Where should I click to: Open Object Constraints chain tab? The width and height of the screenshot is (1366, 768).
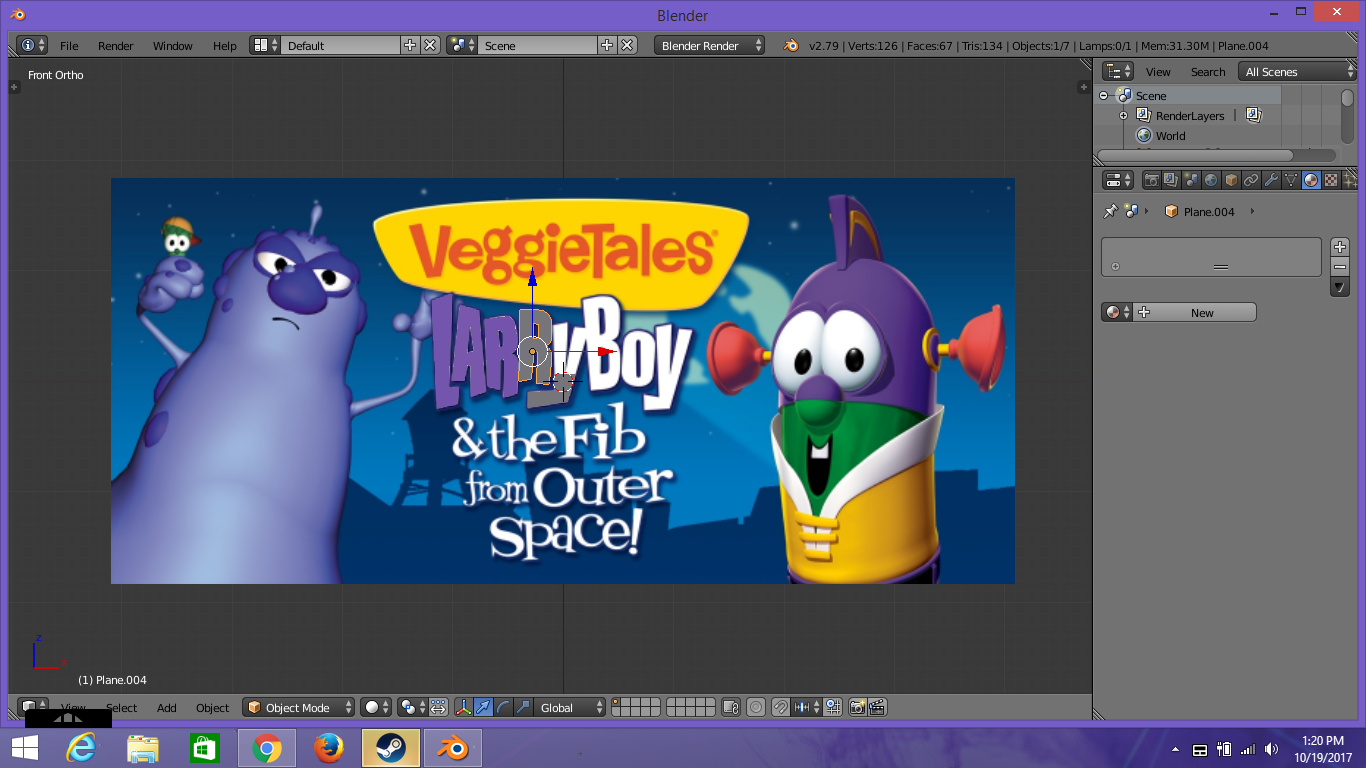click(1251, 180)
